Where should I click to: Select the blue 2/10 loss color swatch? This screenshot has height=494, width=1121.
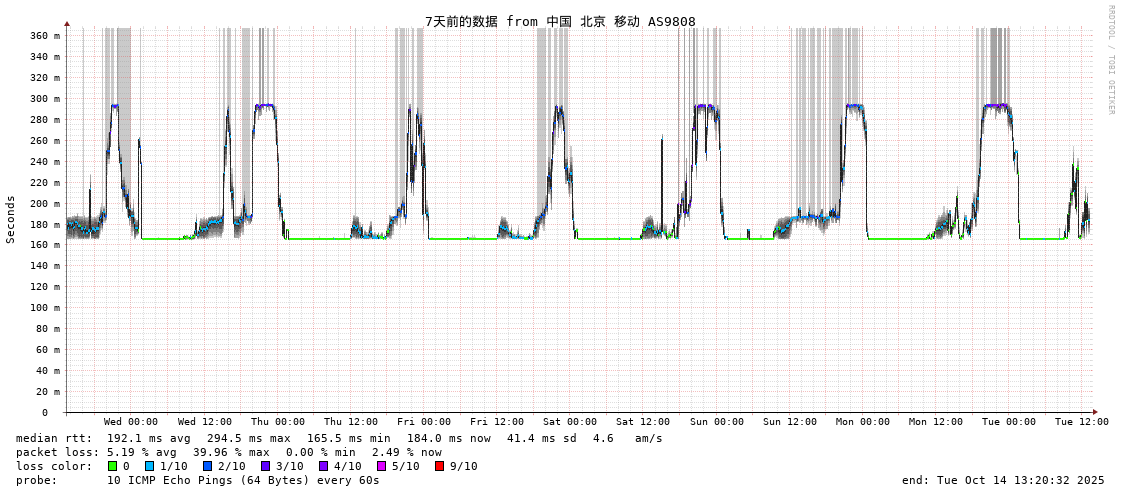(207, 466)
